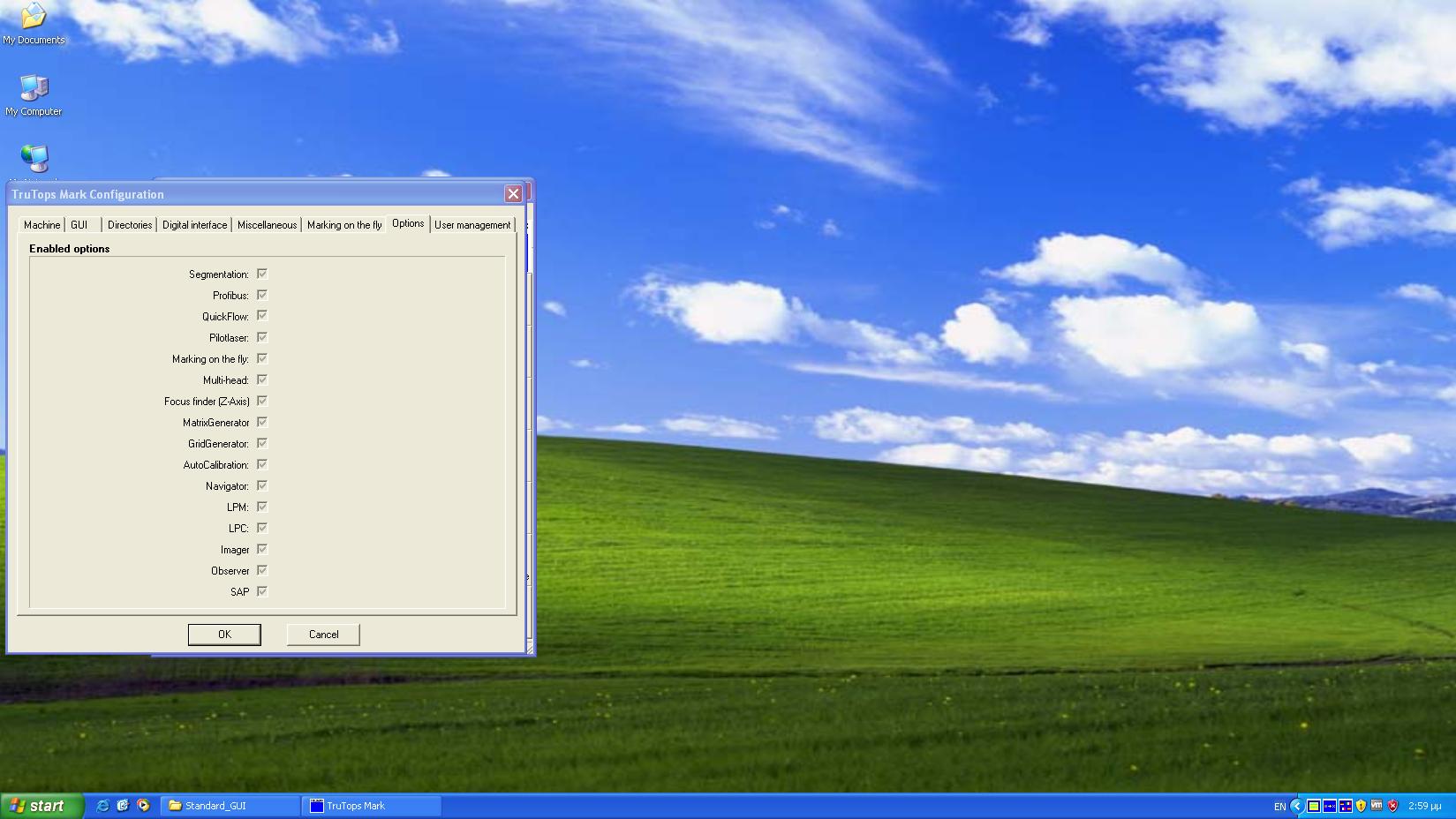The image size is (1456, 819).
Task: Open the Digital interface tab
Action: pos(194,225)
